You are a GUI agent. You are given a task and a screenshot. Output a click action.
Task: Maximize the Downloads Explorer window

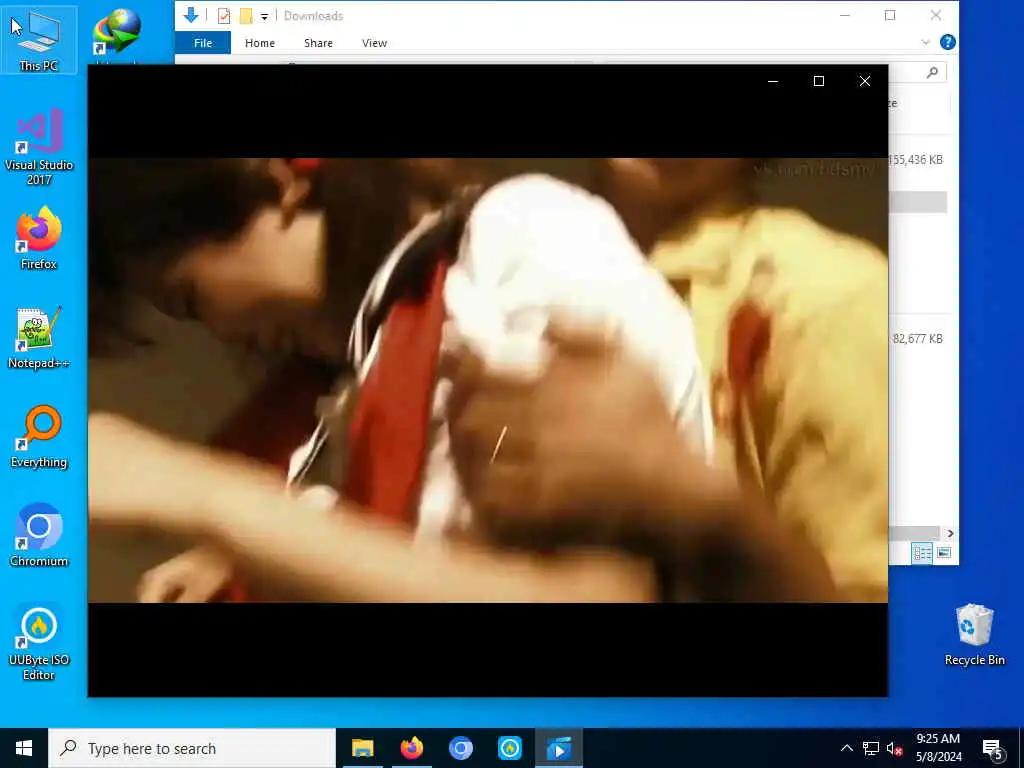pyautogui.click(x=890, y=15)
